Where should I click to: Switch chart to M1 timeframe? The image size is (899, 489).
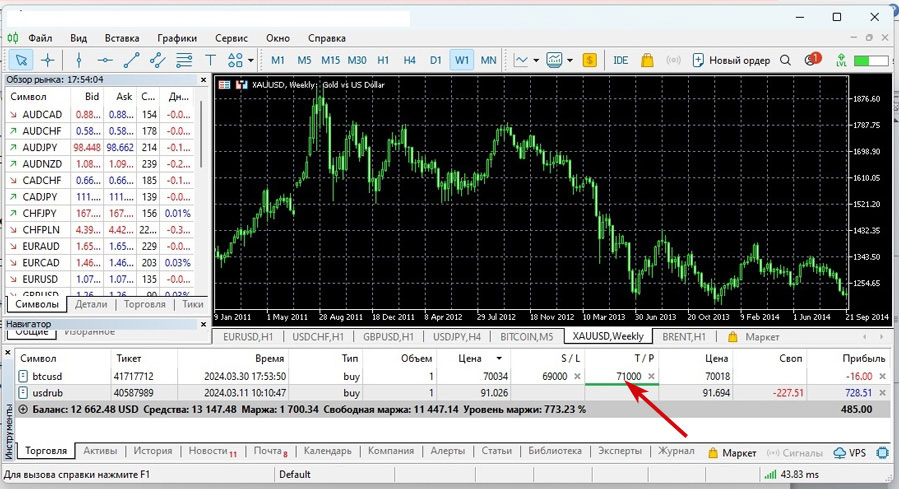click(278, 60)
